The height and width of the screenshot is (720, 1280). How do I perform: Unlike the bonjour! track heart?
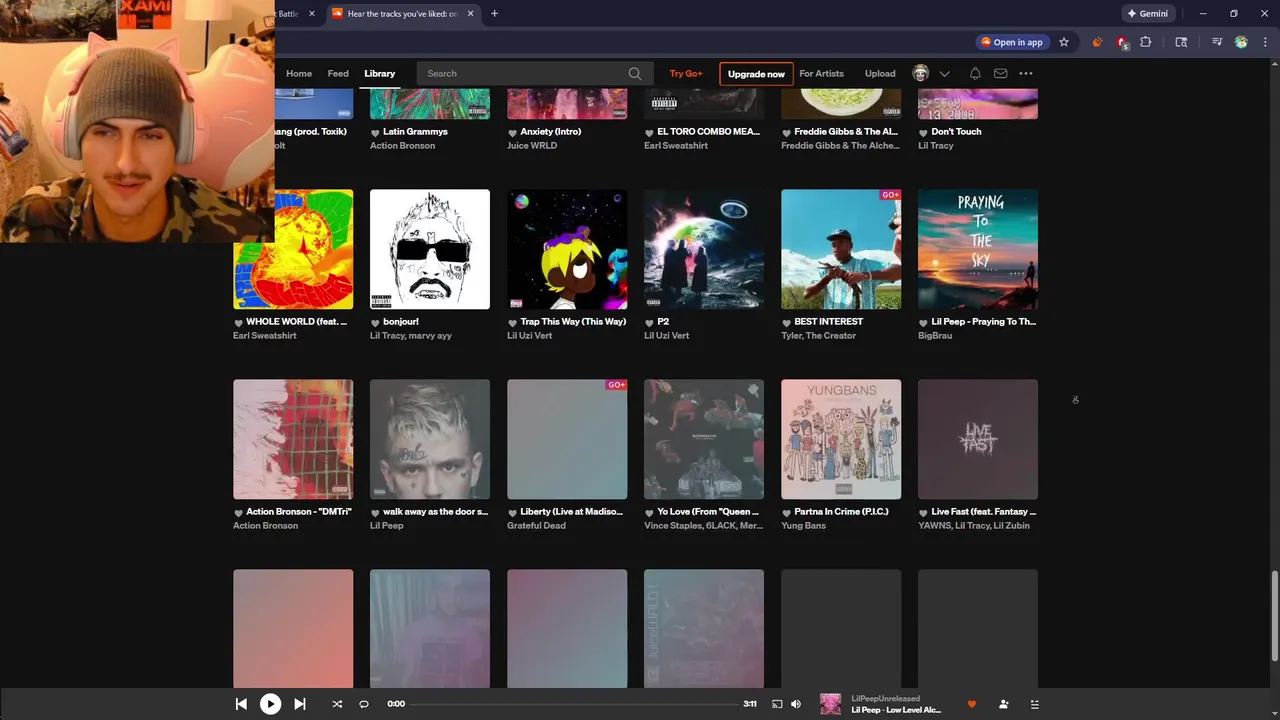375,323
